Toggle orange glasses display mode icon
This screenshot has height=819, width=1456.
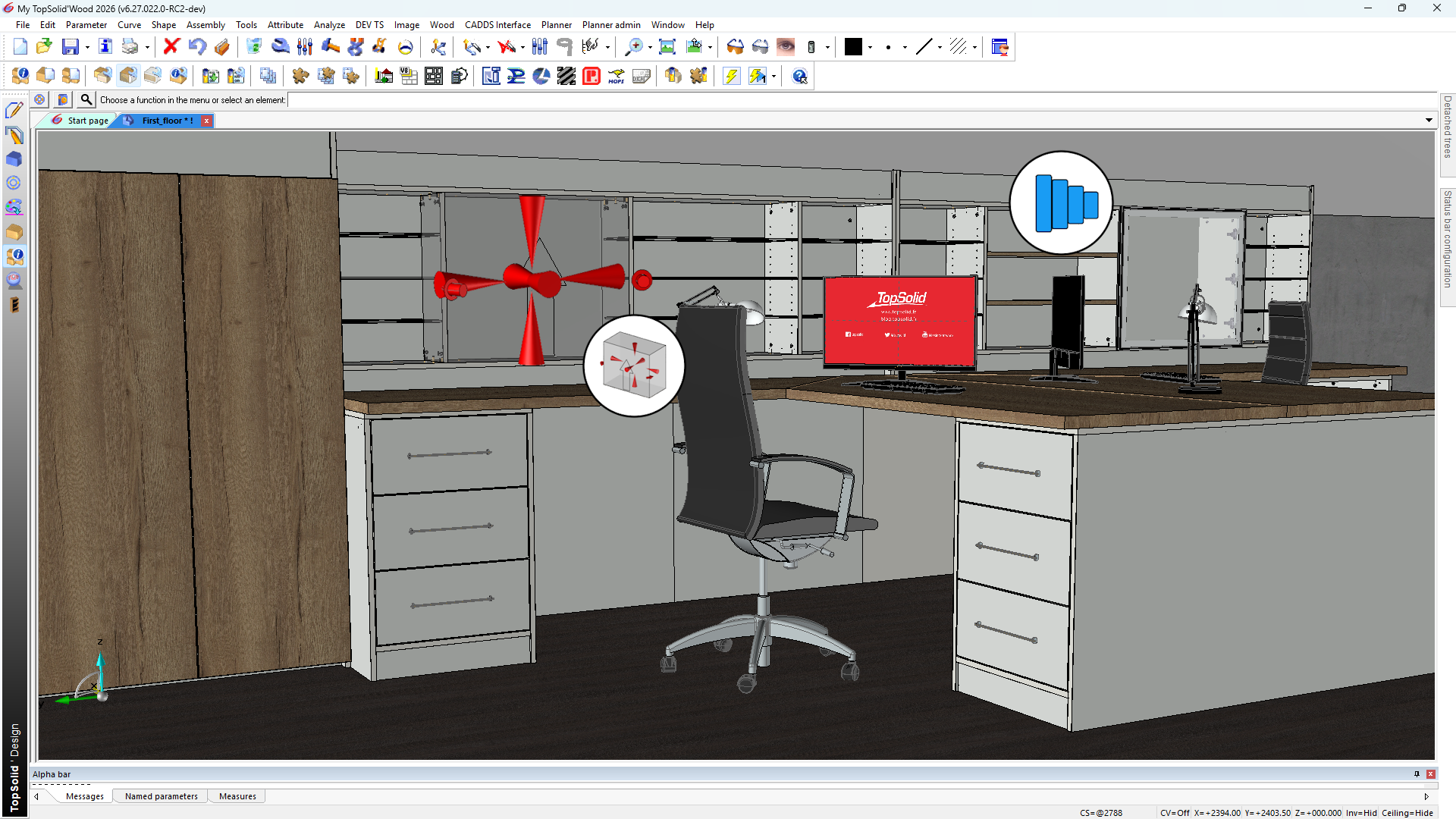[735, 47]
